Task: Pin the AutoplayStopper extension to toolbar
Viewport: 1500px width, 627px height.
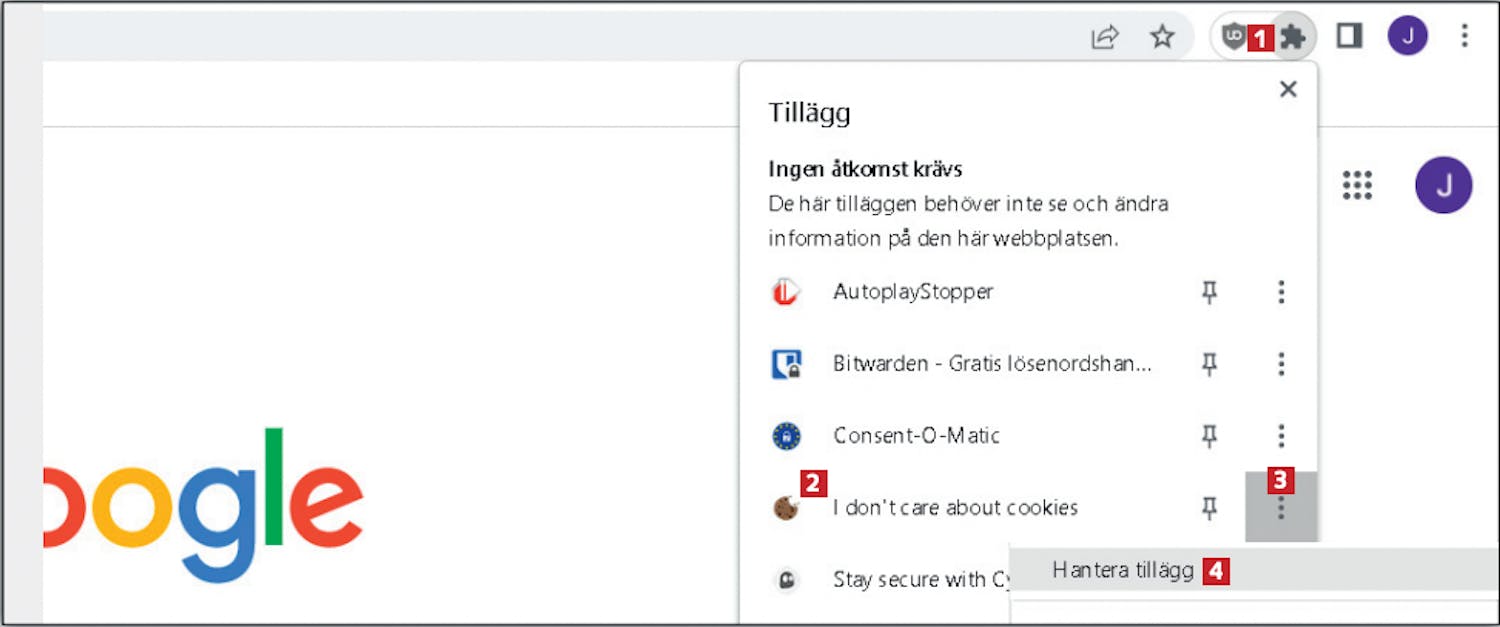Action: click(x=1209, y=292)
